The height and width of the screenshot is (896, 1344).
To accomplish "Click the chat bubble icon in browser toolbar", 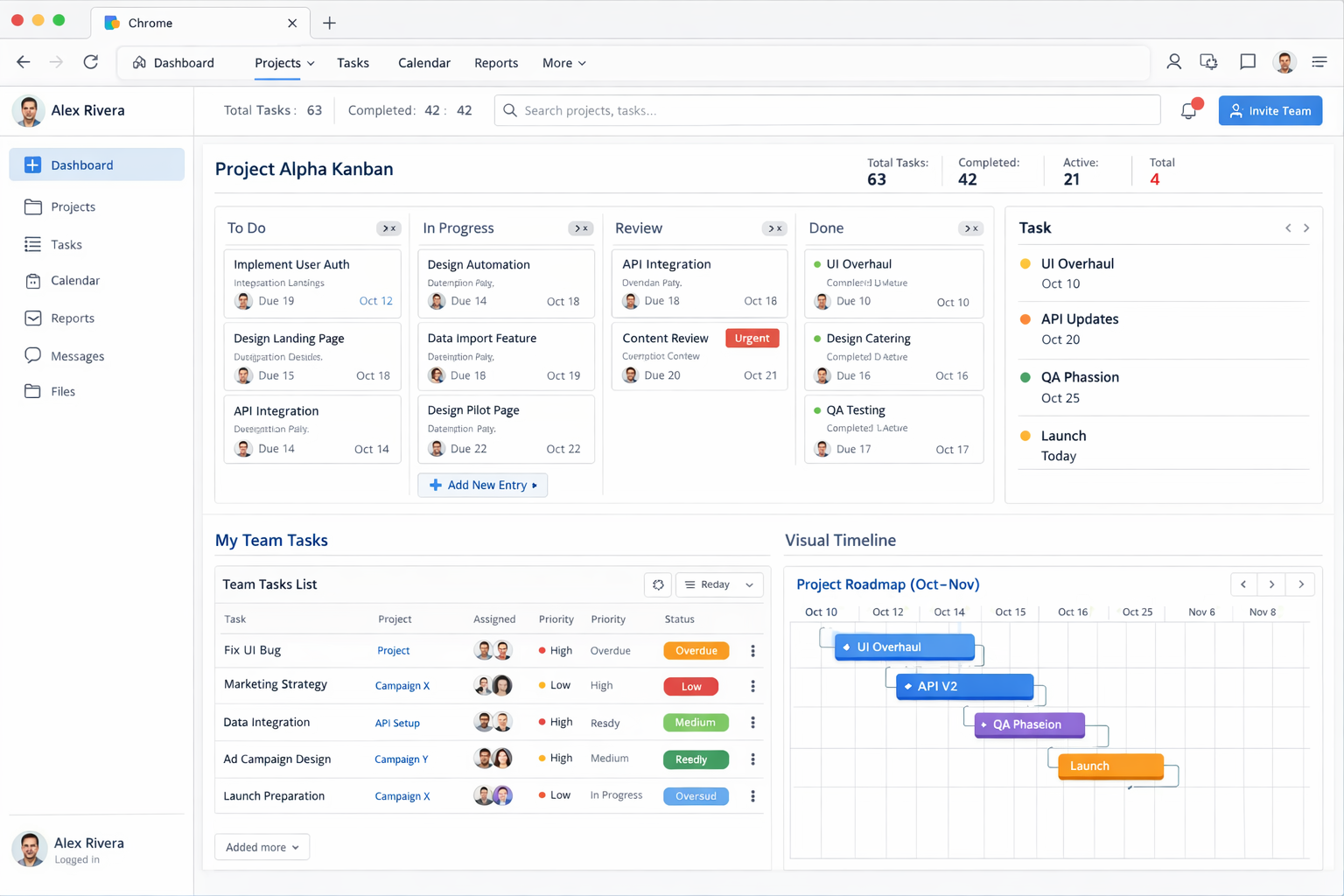I will (1248, 61).
